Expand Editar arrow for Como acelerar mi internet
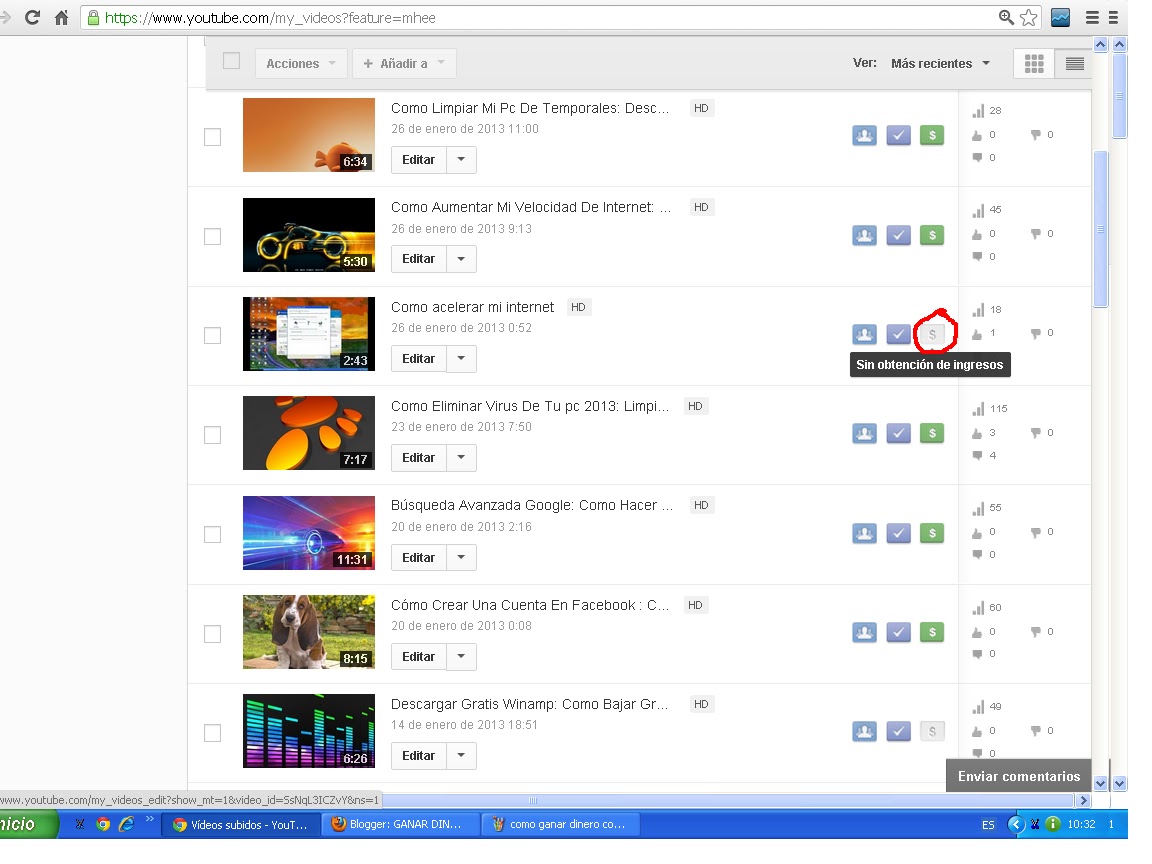 (461, 359)
